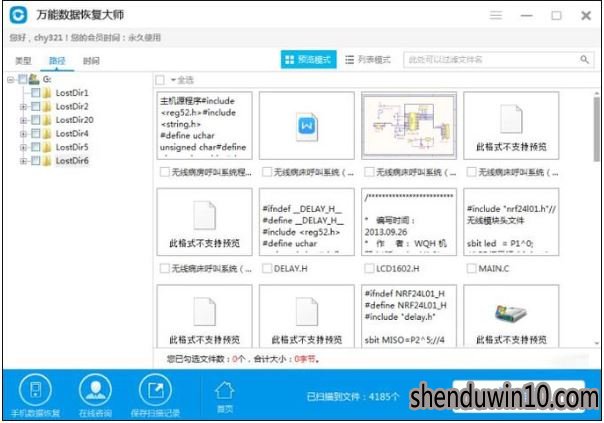Image resolution: width=604 pixels, height=423 pixels.
Task: Click the app logo in title bar
Action: (x=18, y=15)
